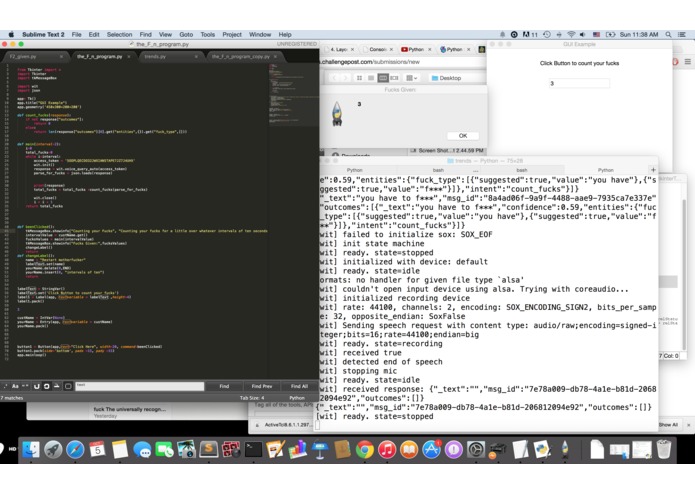This screenshot has width=695, height=494.
Task: Click the Sublime find text input field
Action: 140,386
